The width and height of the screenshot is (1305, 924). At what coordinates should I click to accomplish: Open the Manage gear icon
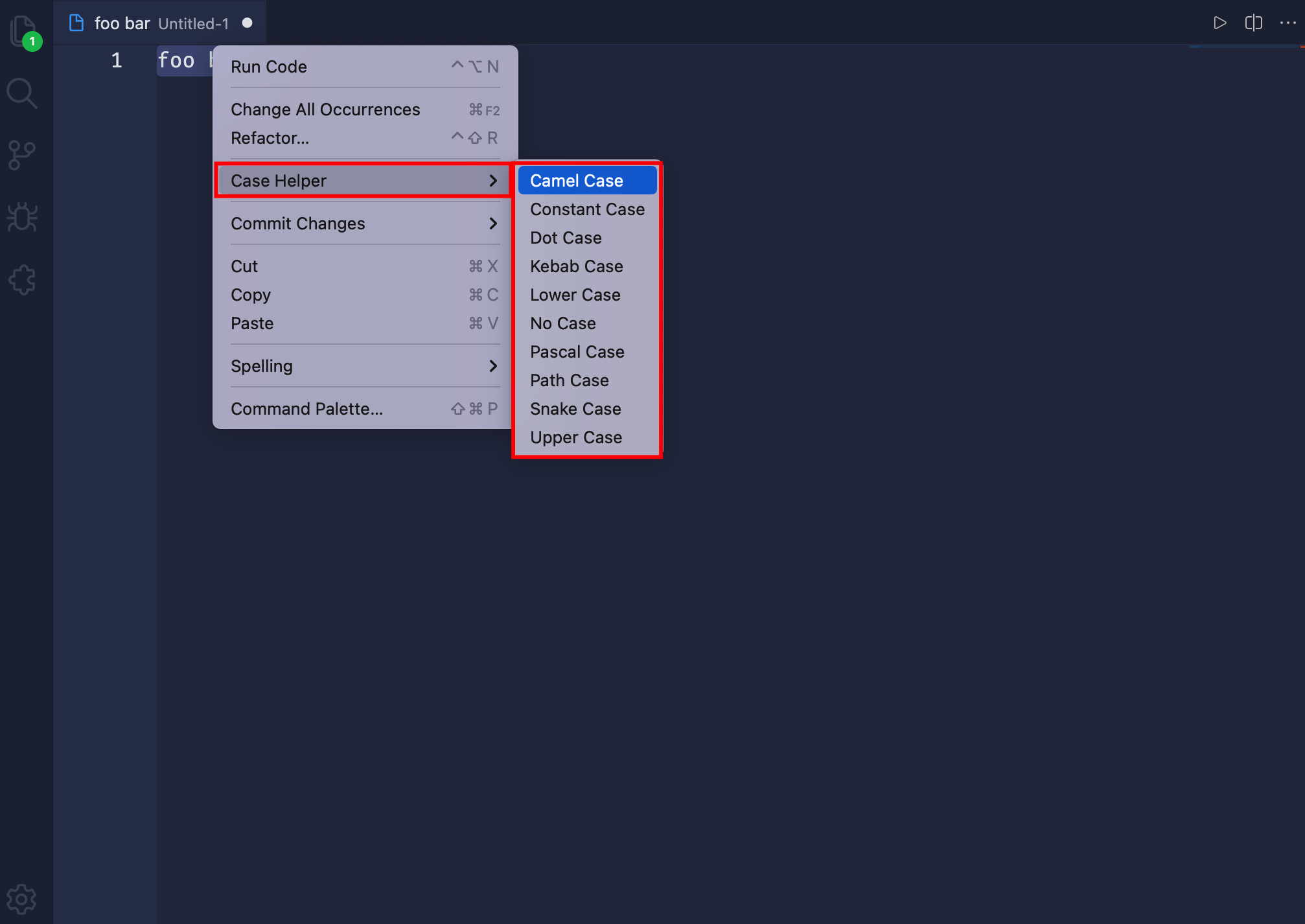pyautogui.click(x=22, y=899)
